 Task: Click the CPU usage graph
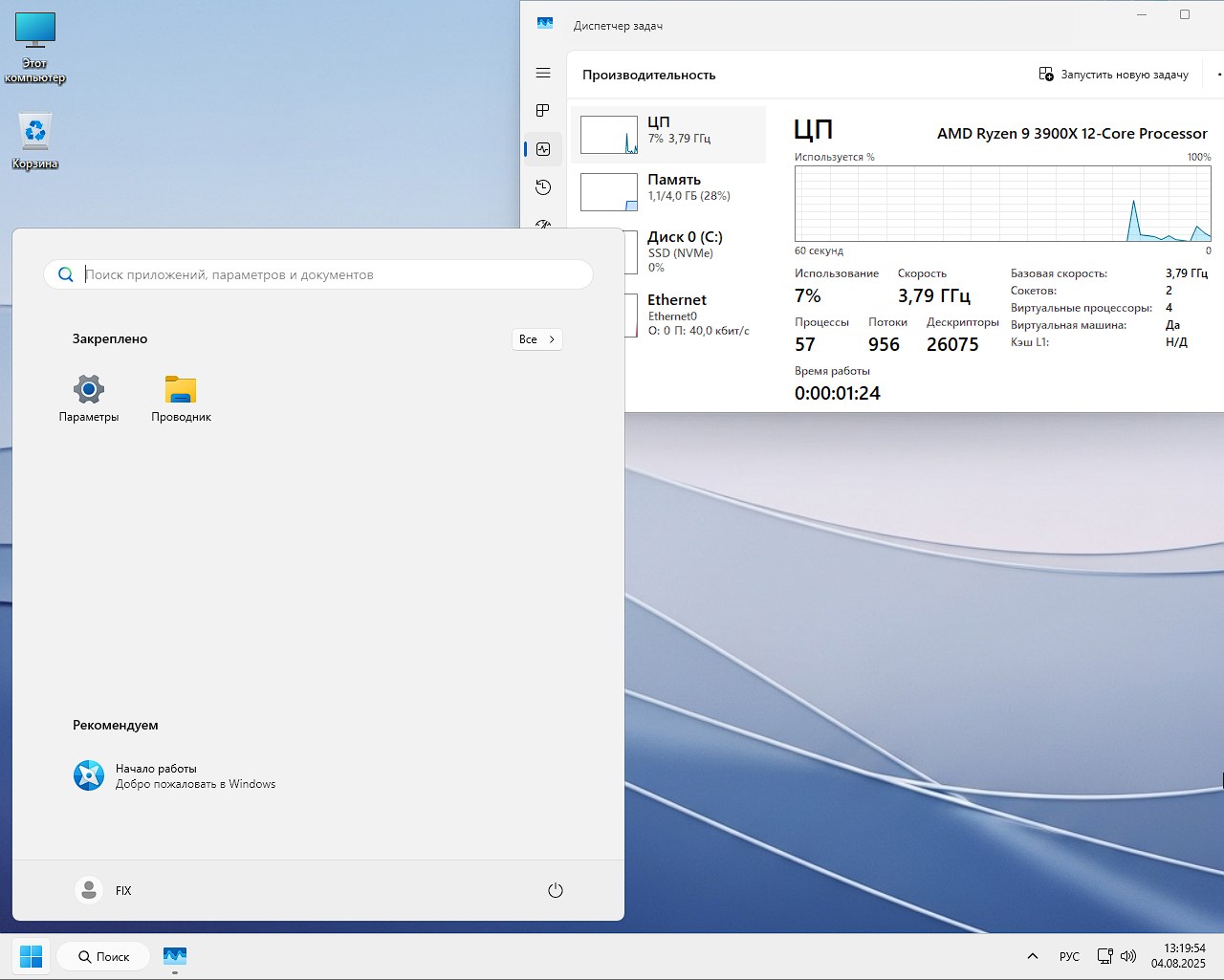pyautogui.click(x=1003, y=204)
